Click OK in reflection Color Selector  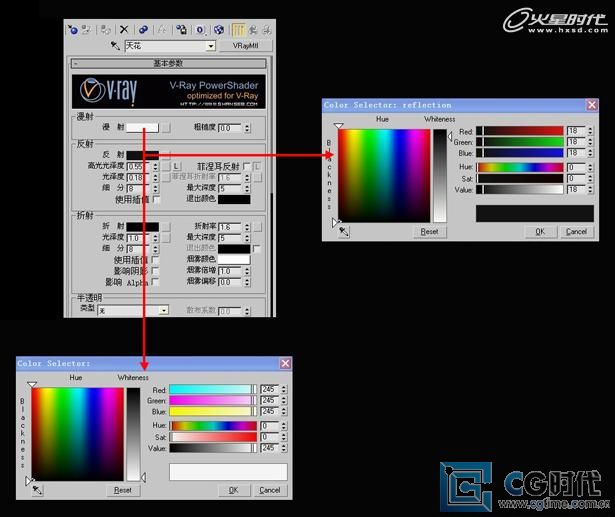point(540,231)
